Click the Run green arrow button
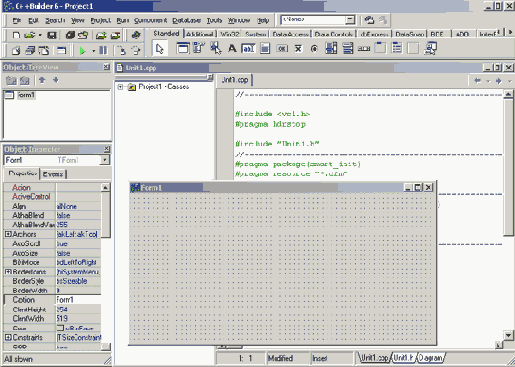Viewport: 515px width, 367px height. [82, 51]
